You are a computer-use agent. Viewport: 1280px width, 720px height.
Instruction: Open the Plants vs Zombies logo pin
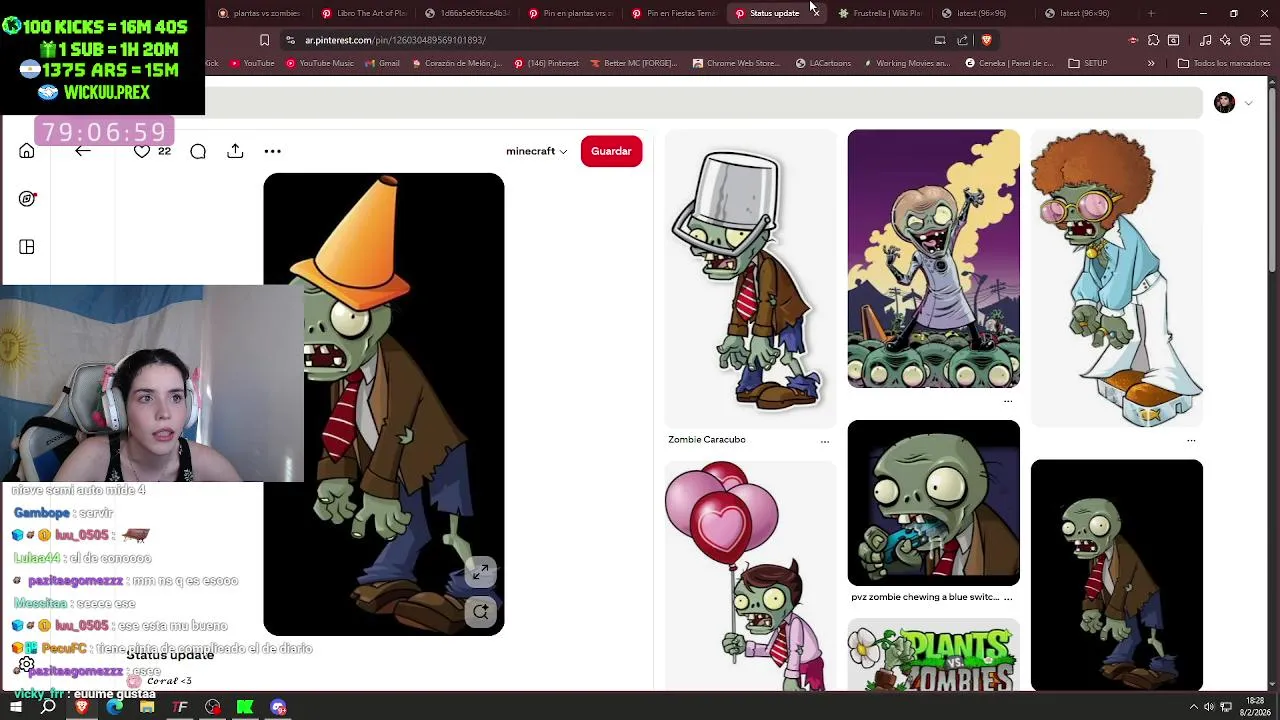point(934,655)
